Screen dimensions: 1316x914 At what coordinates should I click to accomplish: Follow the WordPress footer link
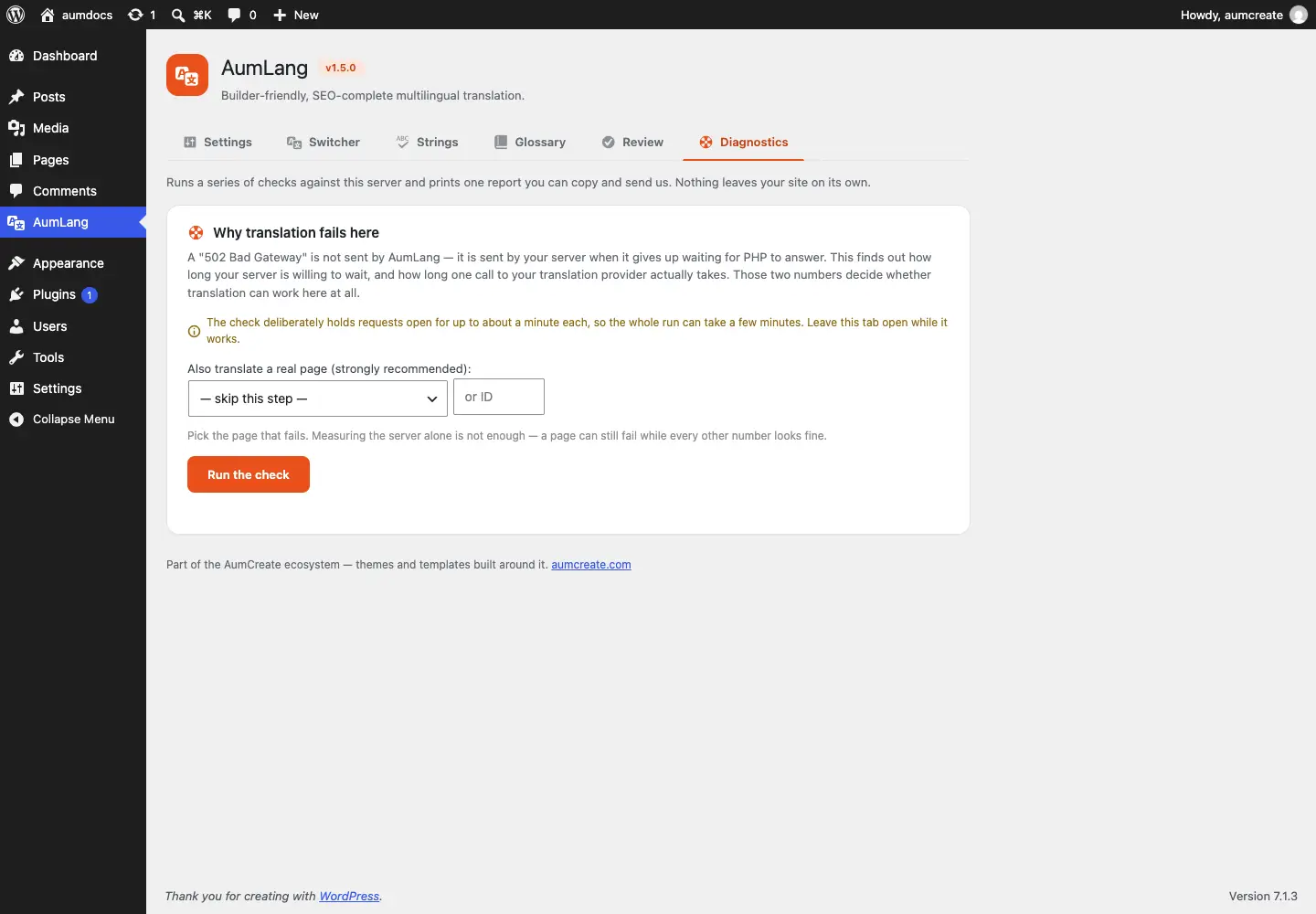[349, 897]
